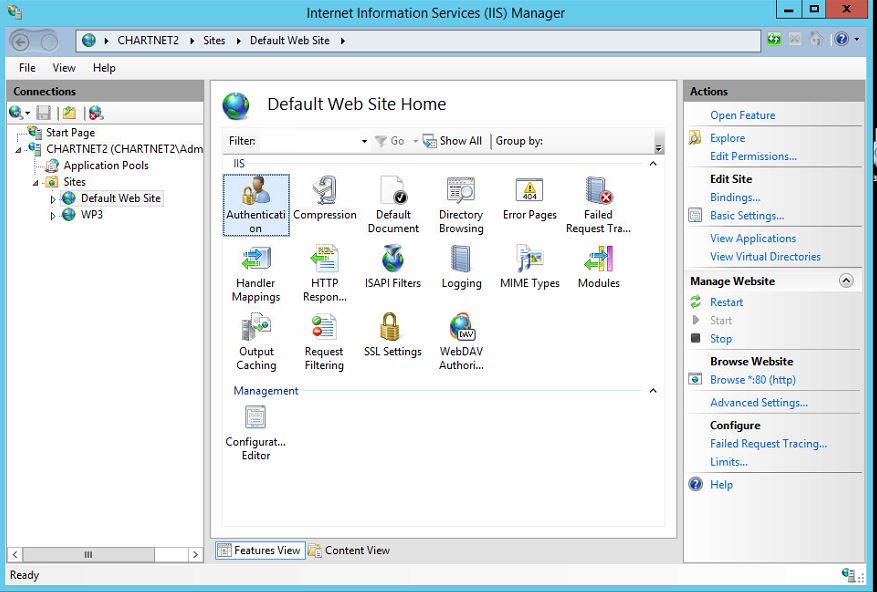Click Sites in the address breadcrumb

[x=214, y=41]
